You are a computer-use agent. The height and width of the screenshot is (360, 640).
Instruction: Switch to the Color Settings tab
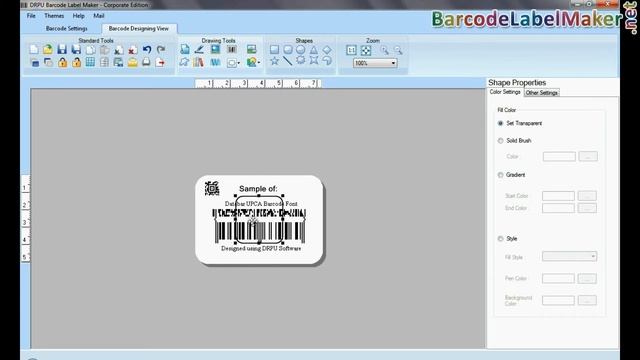click(x=505, y=92)
